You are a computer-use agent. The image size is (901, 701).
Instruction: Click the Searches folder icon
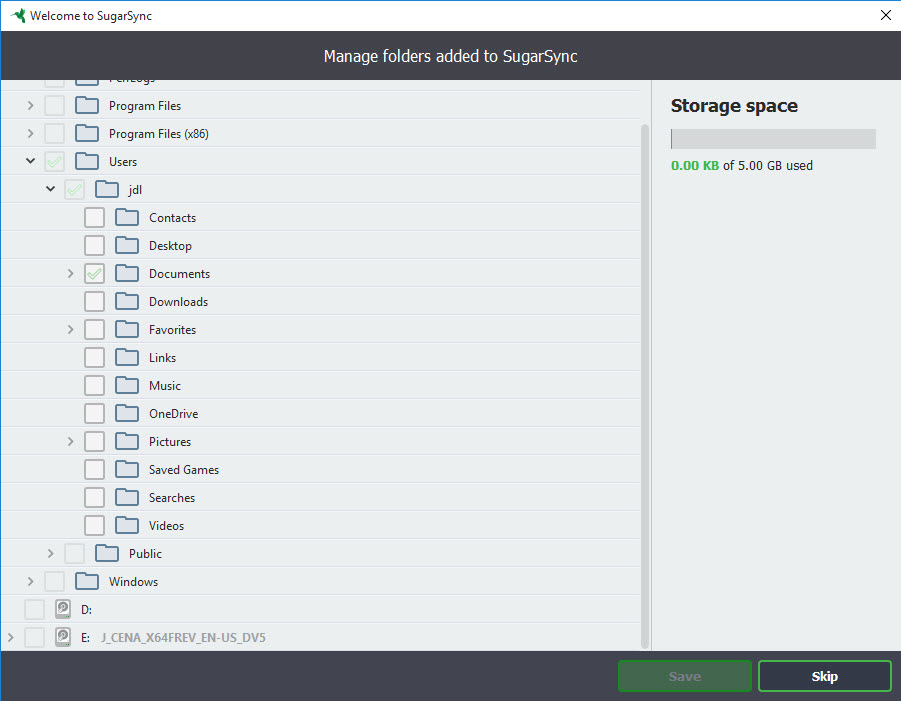click(x=127, y=498)
